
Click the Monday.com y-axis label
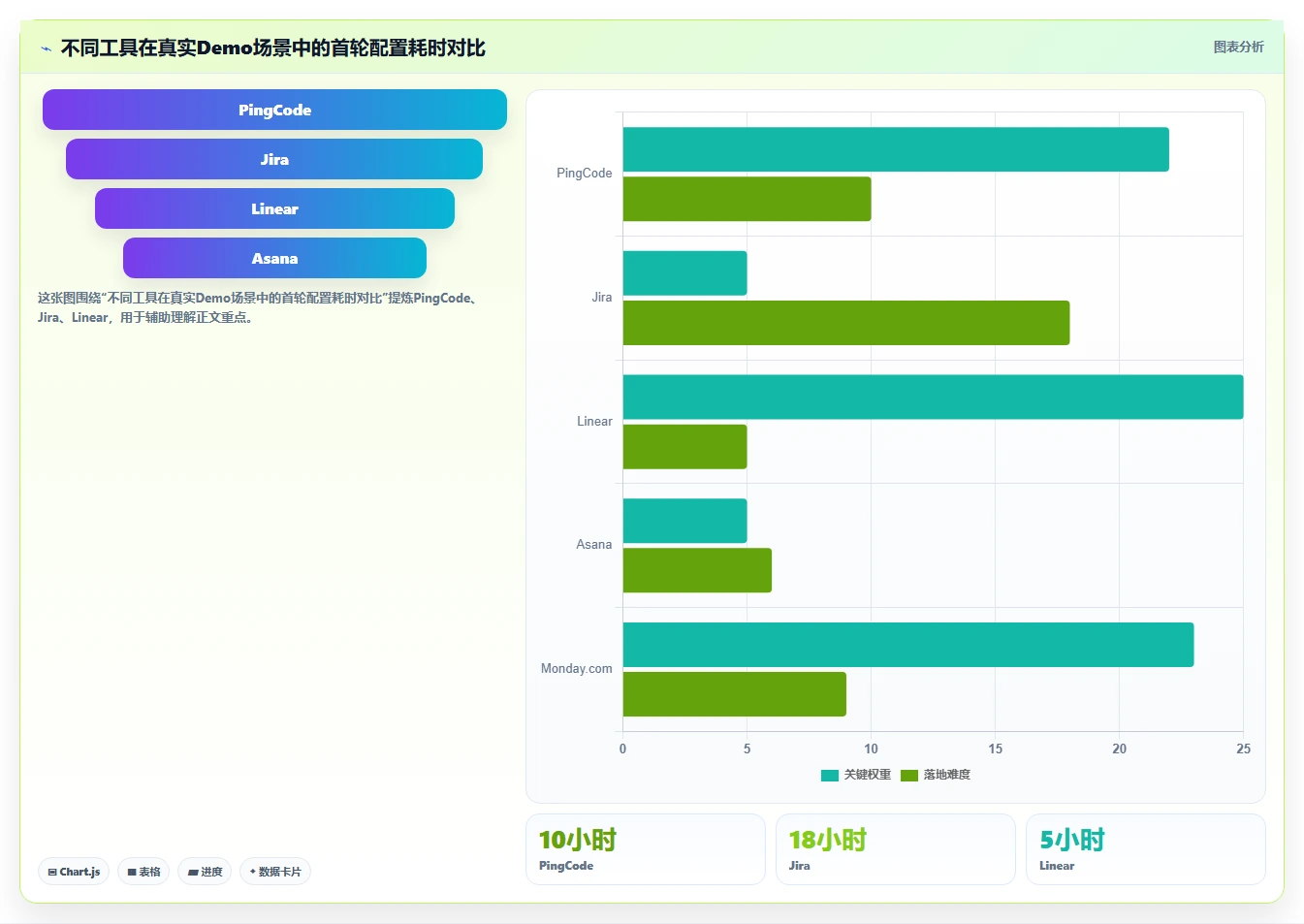pos(576,669)
